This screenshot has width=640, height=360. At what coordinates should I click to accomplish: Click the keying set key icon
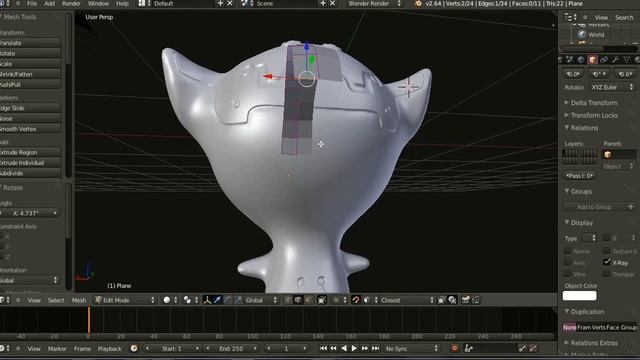(469, 349)
